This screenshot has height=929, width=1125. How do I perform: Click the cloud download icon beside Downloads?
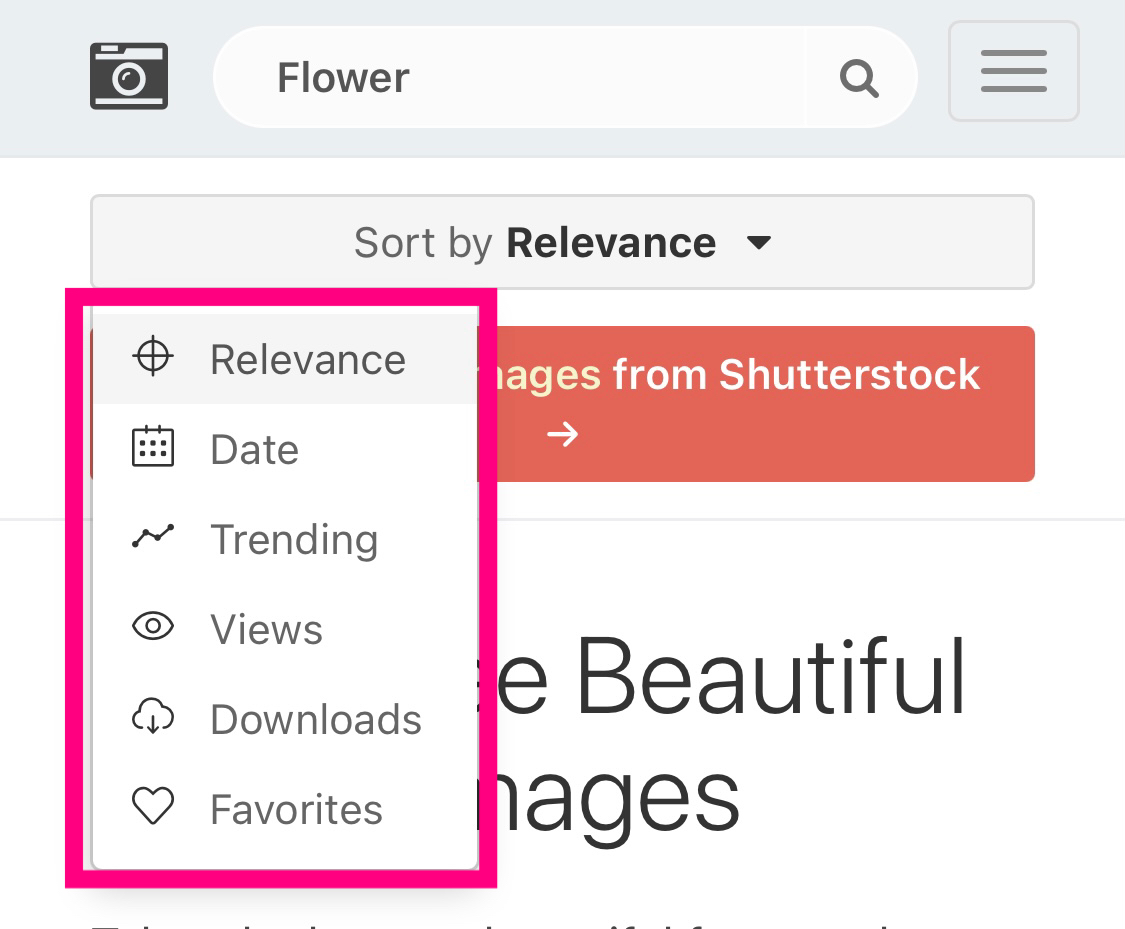153,717
